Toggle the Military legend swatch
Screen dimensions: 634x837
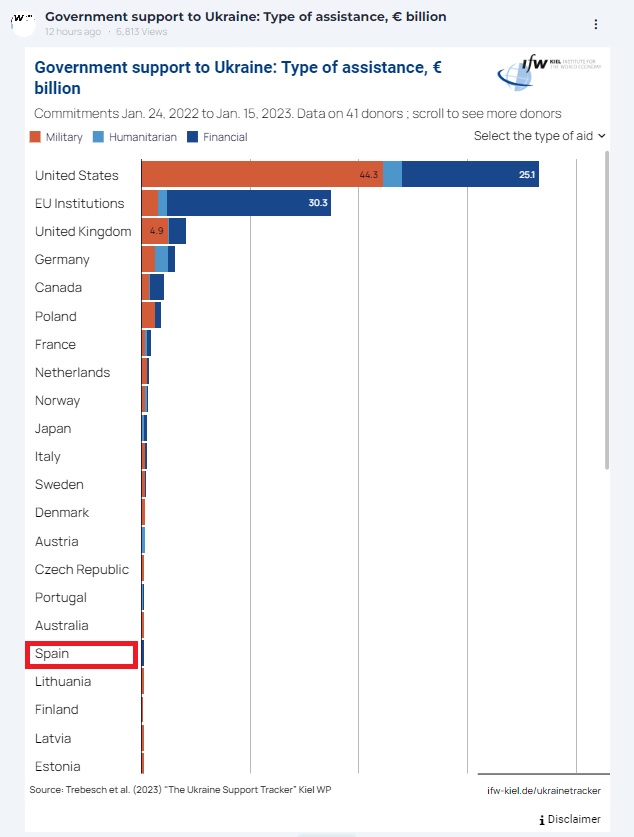tap(36, 137)
